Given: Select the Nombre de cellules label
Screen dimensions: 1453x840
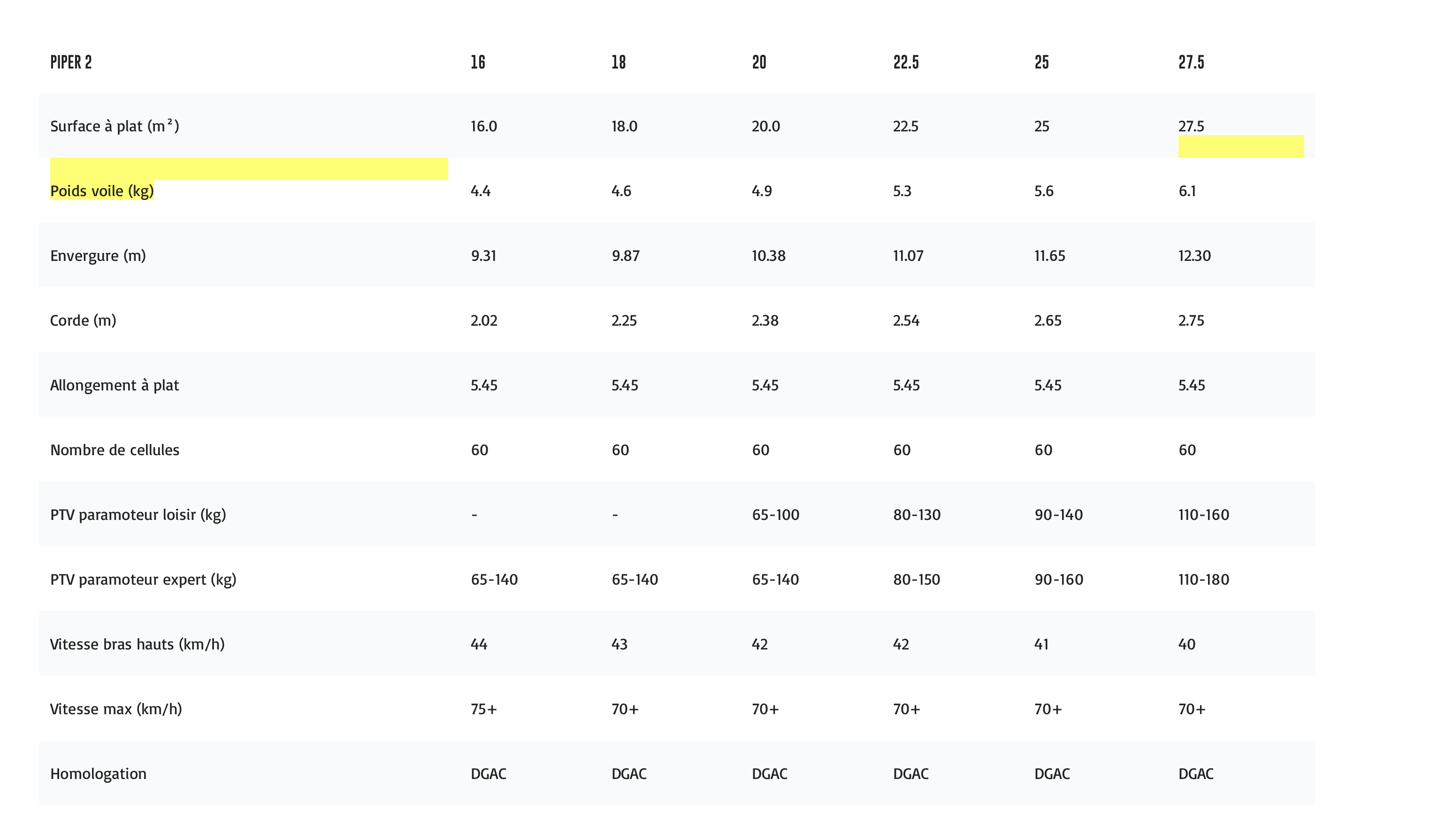Looking at the screenshot, I should [114, 450].
